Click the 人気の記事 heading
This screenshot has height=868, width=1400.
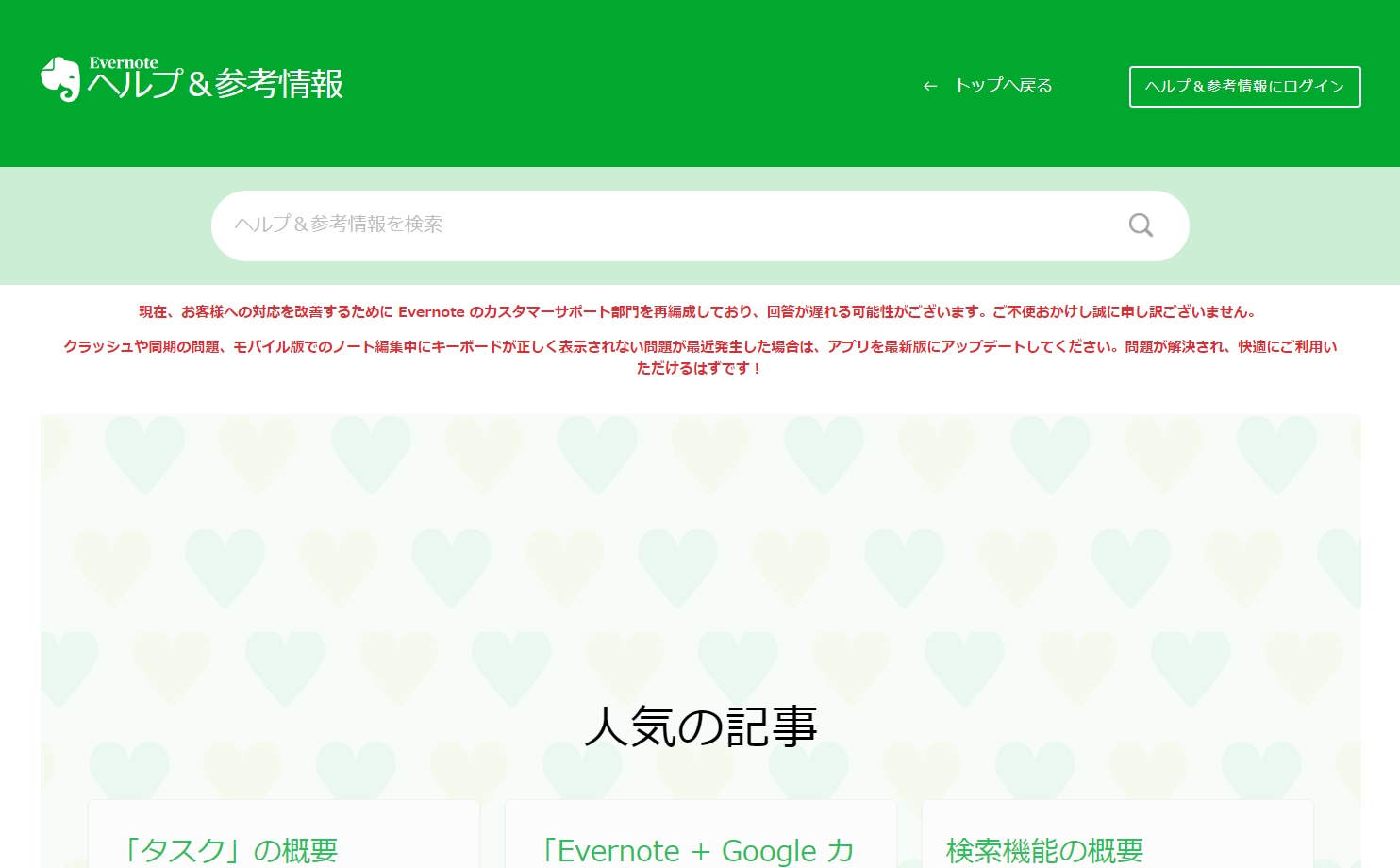(x=700, y=726)
